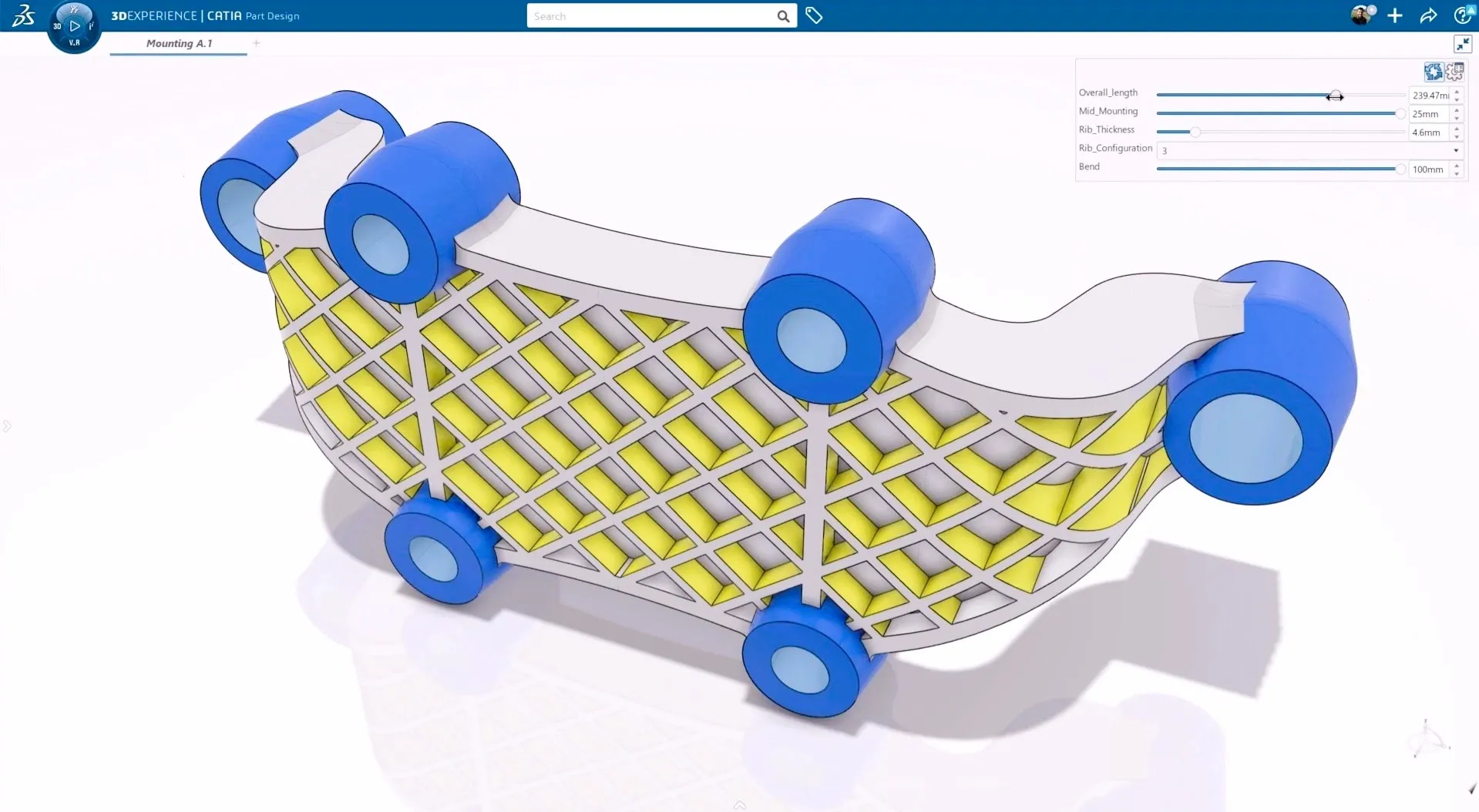This screenshot has width=1479, height=812.
Task: Expand the bottom action bar chevron
Action: (x=739, y=804)
